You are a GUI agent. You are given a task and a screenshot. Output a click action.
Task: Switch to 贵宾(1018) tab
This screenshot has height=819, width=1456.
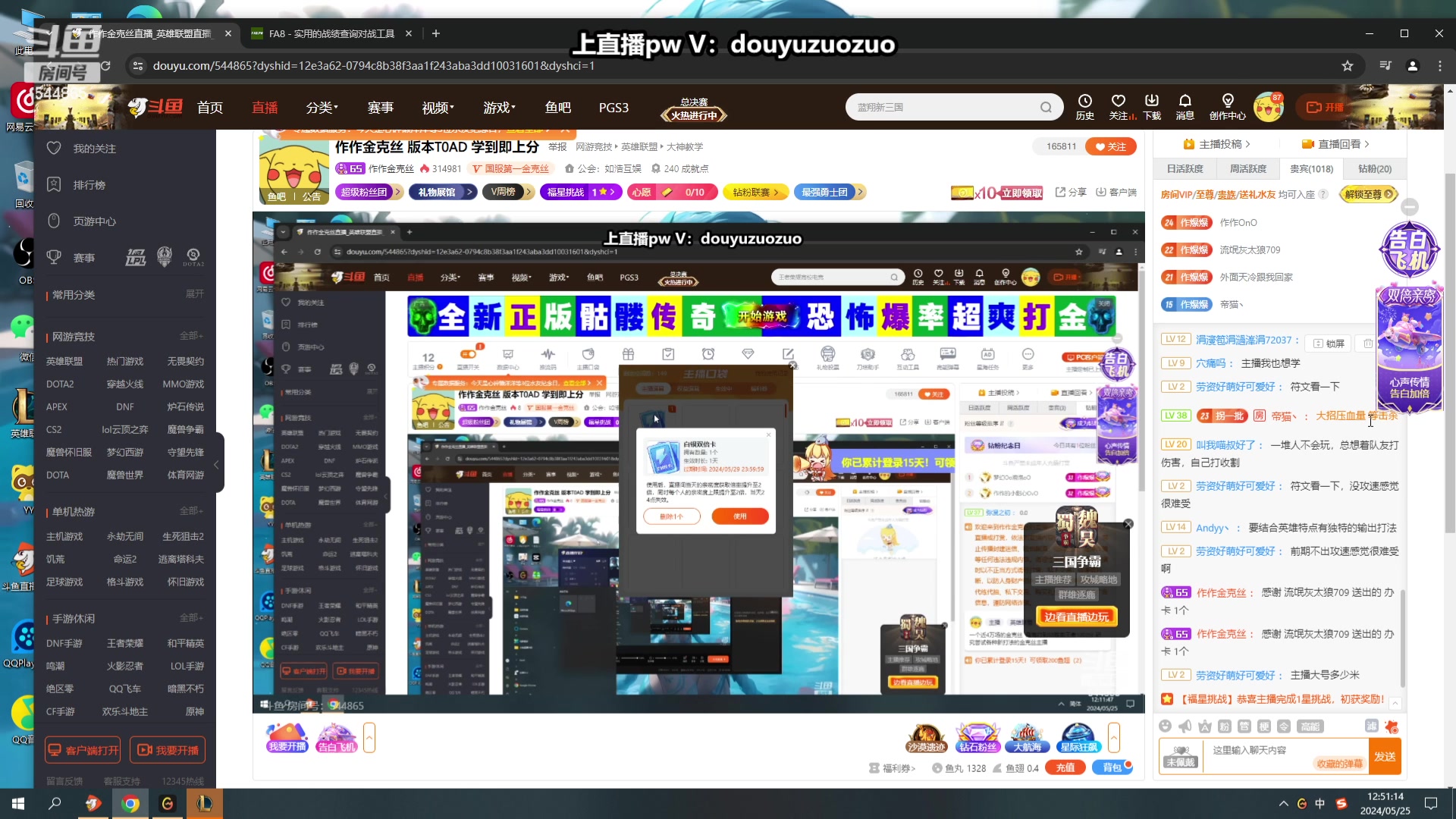point(1312,168)
